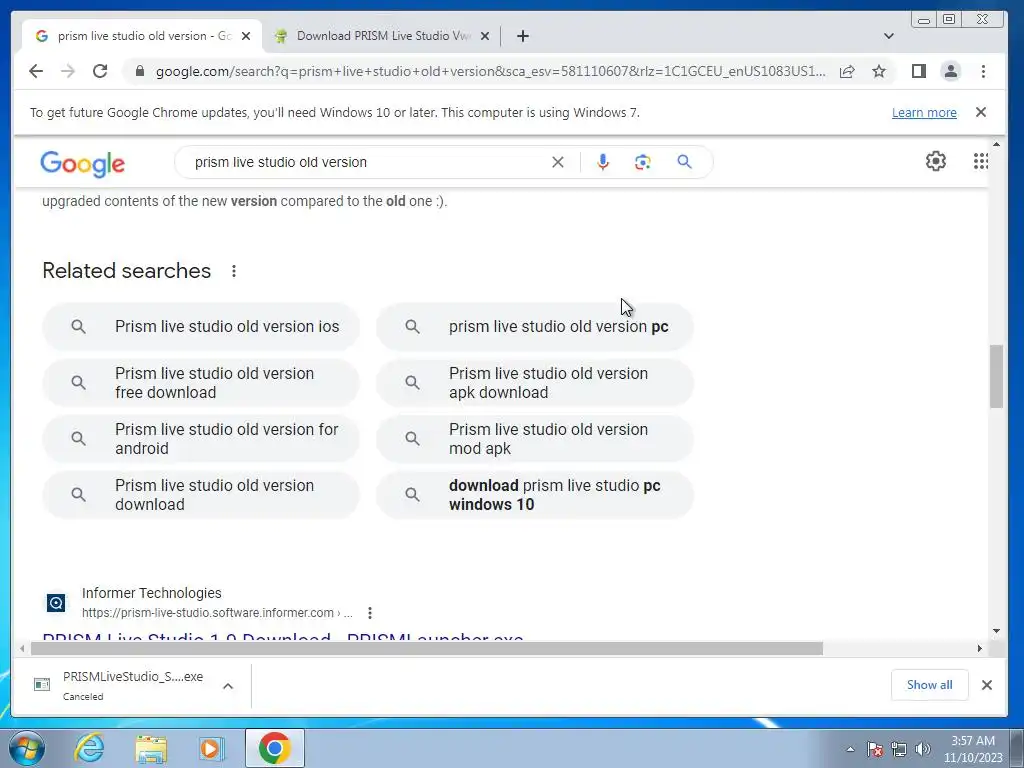
Task: Close the prism live studio old version tab
Action: click(x=246, y=36)
